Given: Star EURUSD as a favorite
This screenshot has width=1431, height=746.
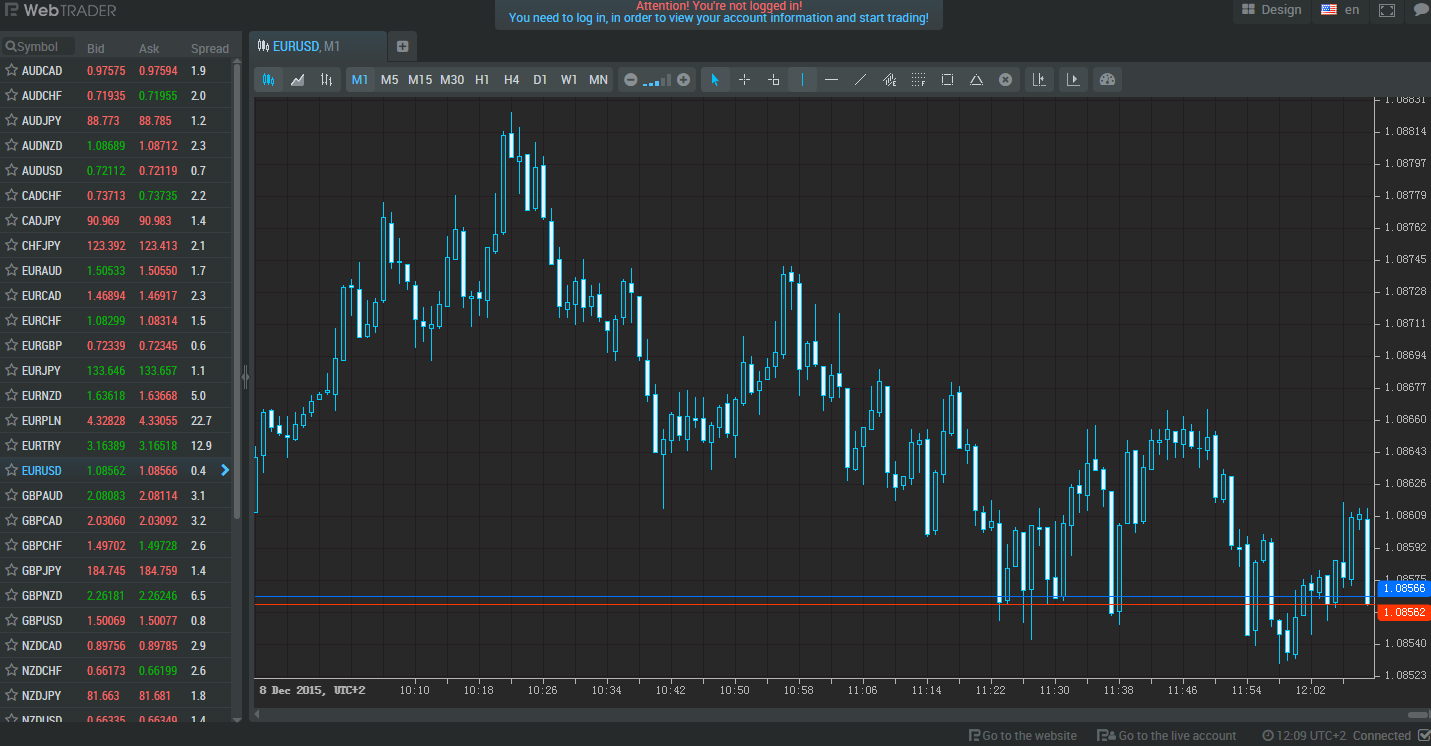Looking at the screenshot, I should click(11, 471).
